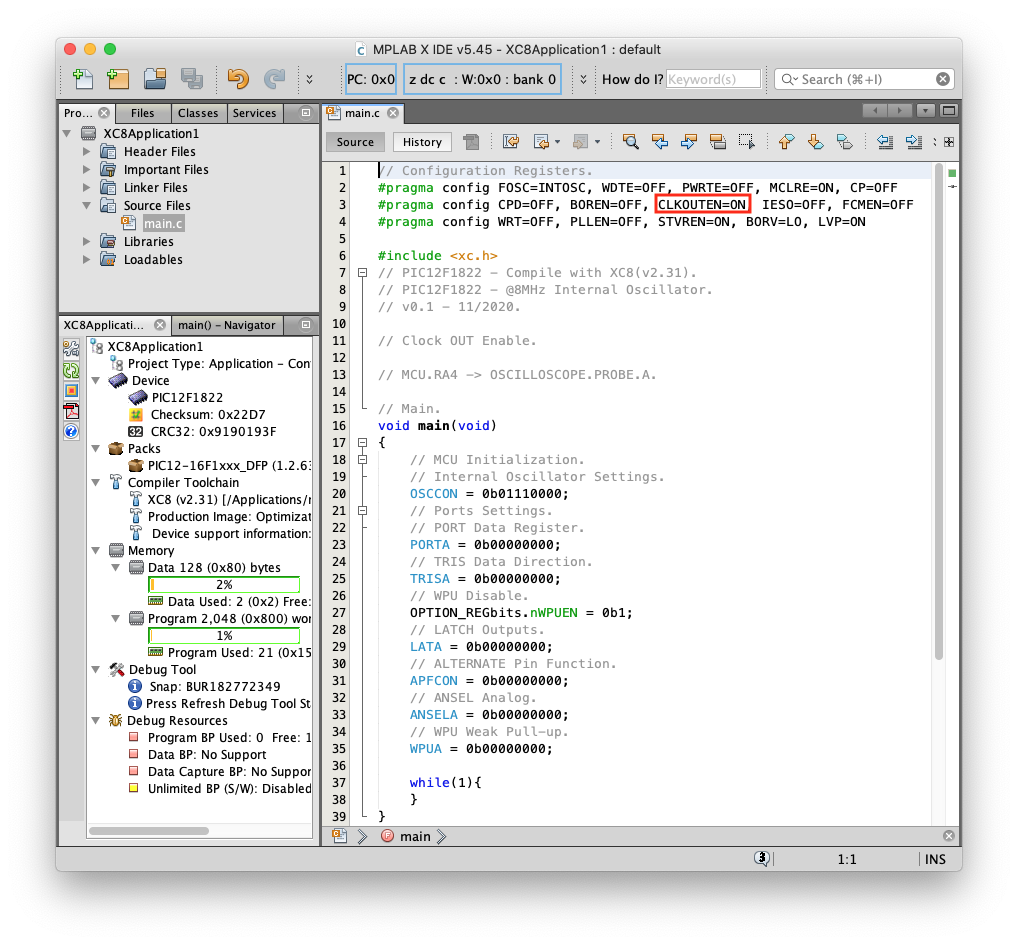Open the Files tab
Viewport: 1018px width, 945px height.
click(x=142, y=113)
